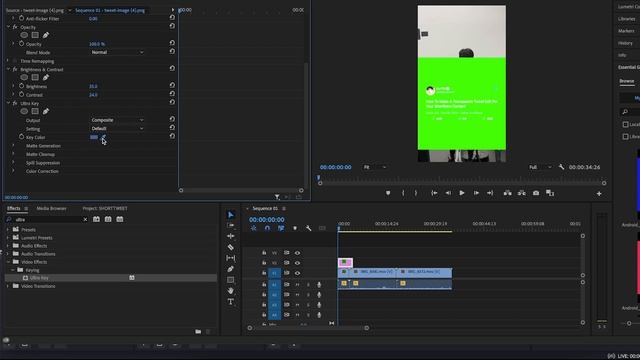Image resolution: width=640 pixels, height=360 pixels.
Task: Click the Lift button in Program monitor
Action: [507, 193]
